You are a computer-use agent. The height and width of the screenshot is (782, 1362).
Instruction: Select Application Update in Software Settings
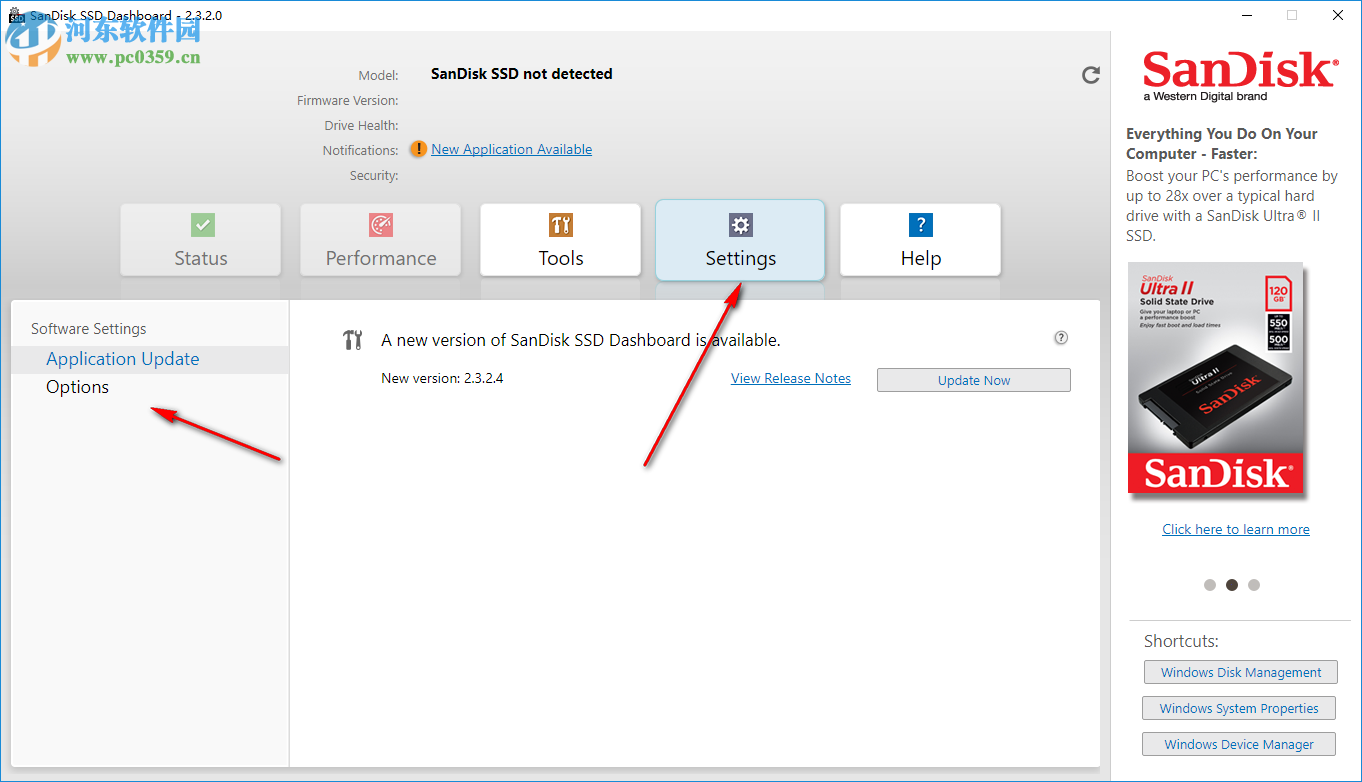pos(150,359)
